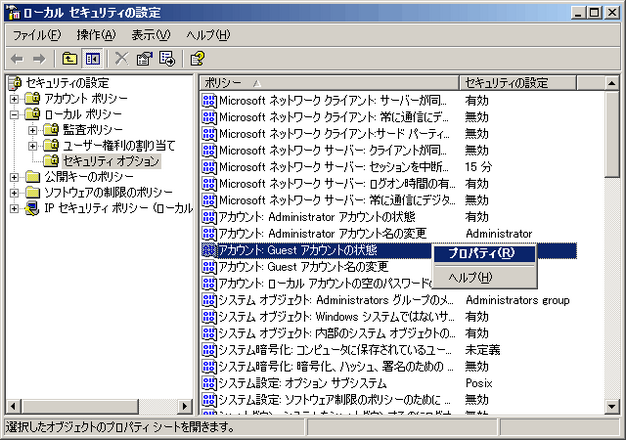Sort by セキュリティの設定 column header
Screen dimensions: 626x440
click(x=518, y=83)
